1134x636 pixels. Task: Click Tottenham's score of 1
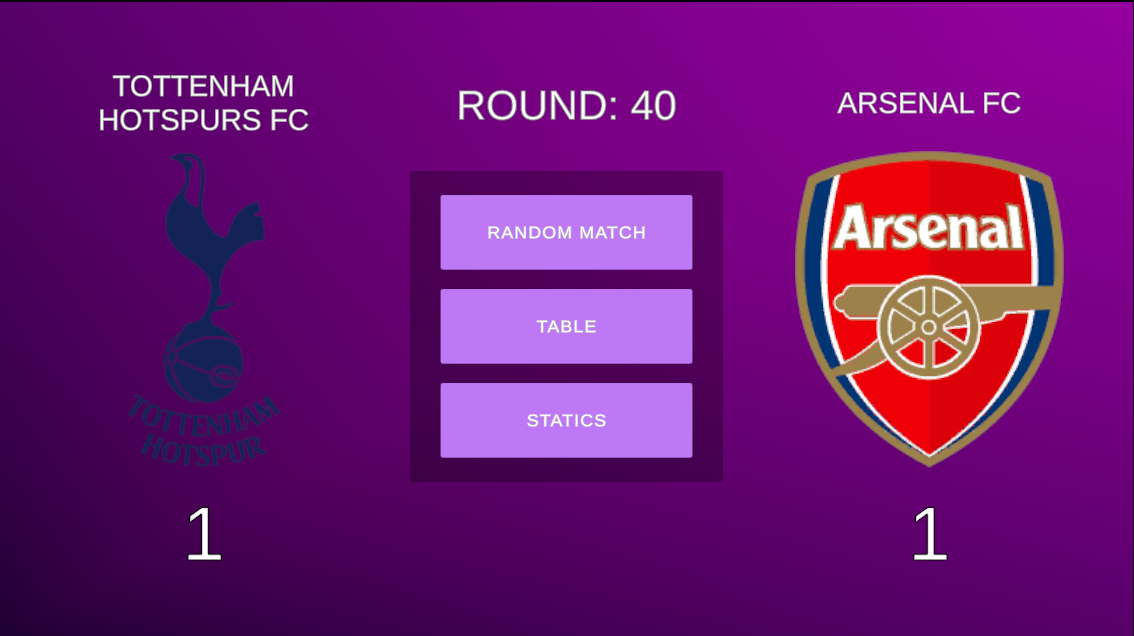pyautogui.click(x=203, y=537)
